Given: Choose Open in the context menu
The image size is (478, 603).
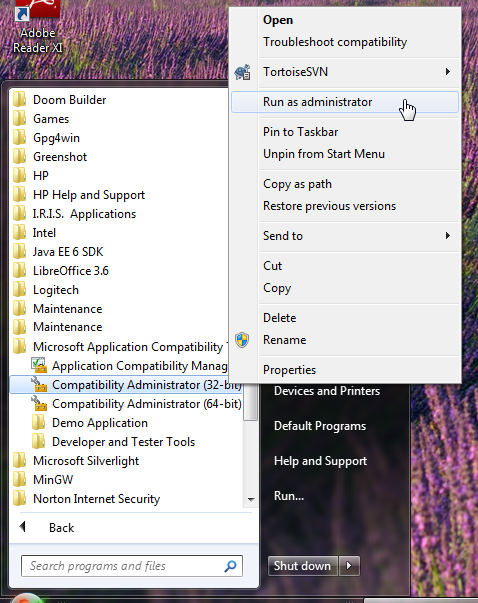Looking at the screenshot, I should [278, 20].
